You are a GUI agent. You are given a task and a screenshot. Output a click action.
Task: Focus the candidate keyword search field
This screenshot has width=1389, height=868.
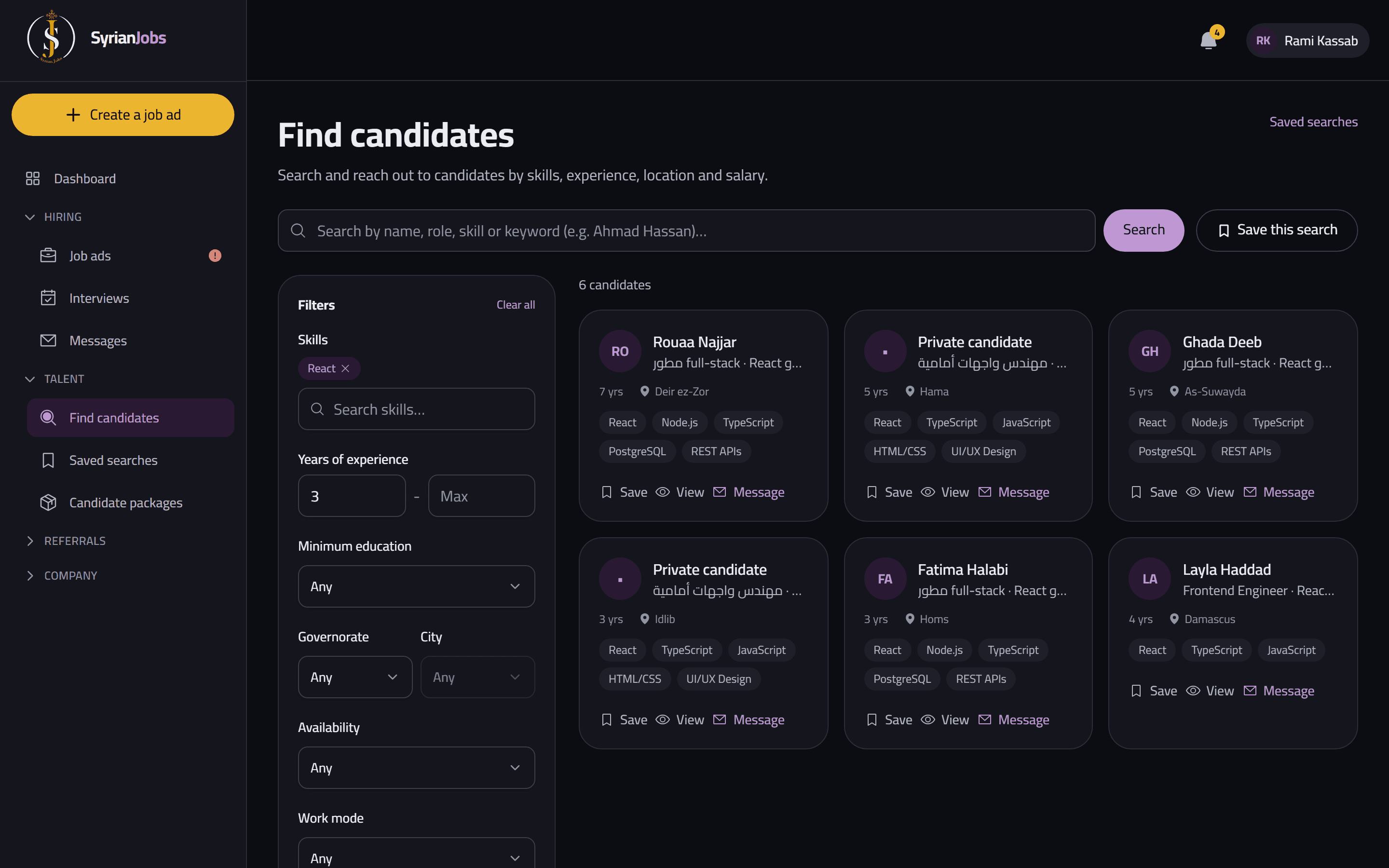tap(686, 230)
